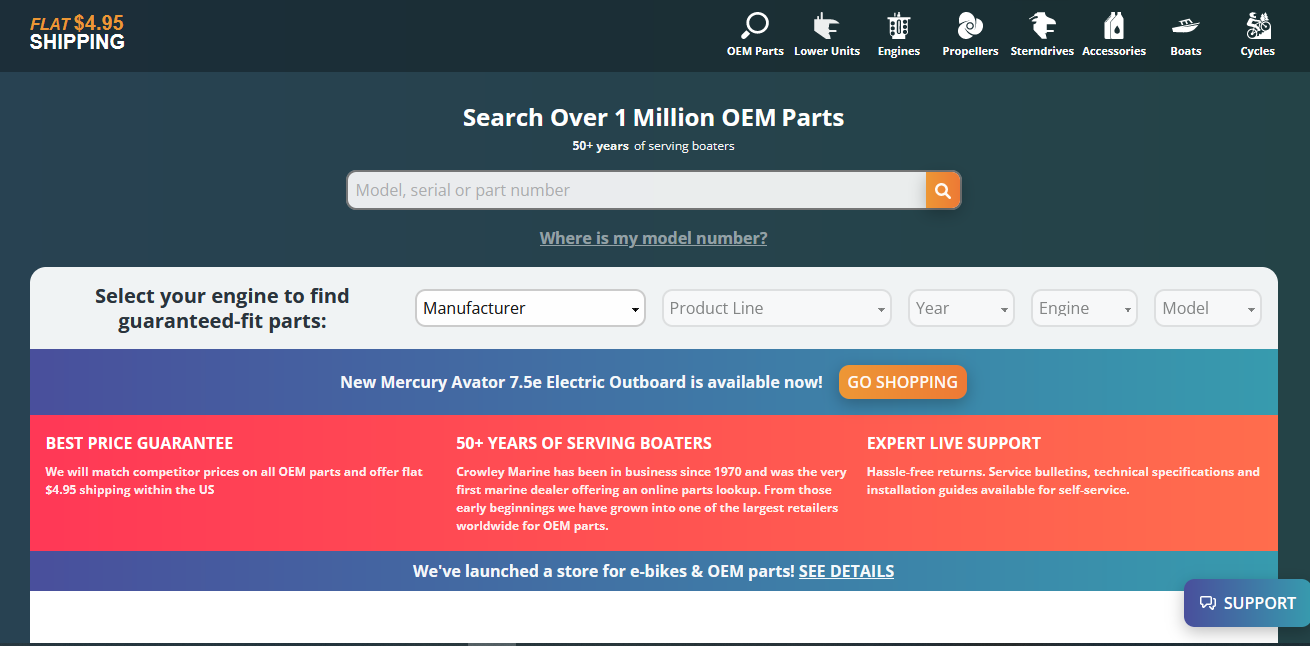This screenshot has height=646, width=1310.
Task: Select the Cycles menu label
Action: [1258, 51]
